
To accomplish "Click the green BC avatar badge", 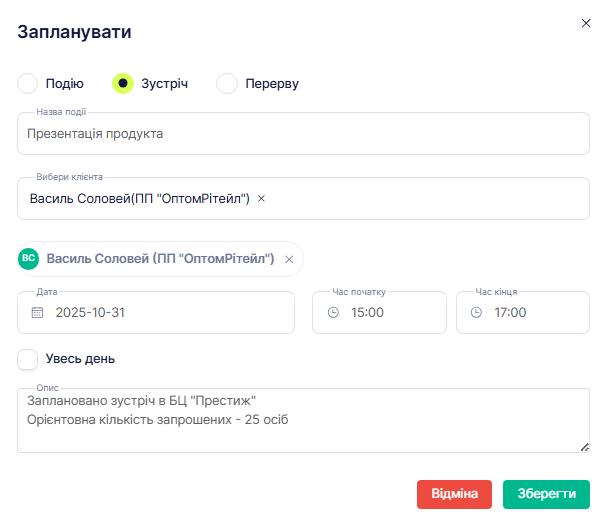I will tap(29, 259).
